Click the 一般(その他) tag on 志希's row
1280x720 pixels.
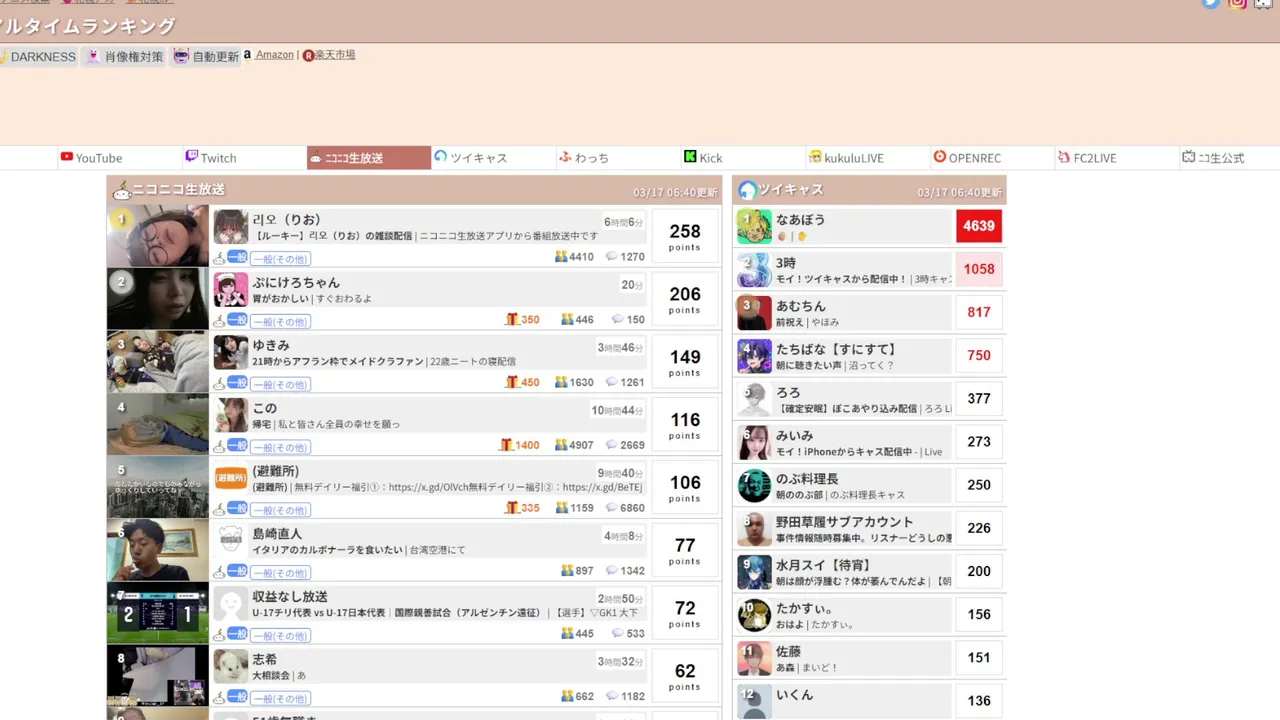coord(280,699)
